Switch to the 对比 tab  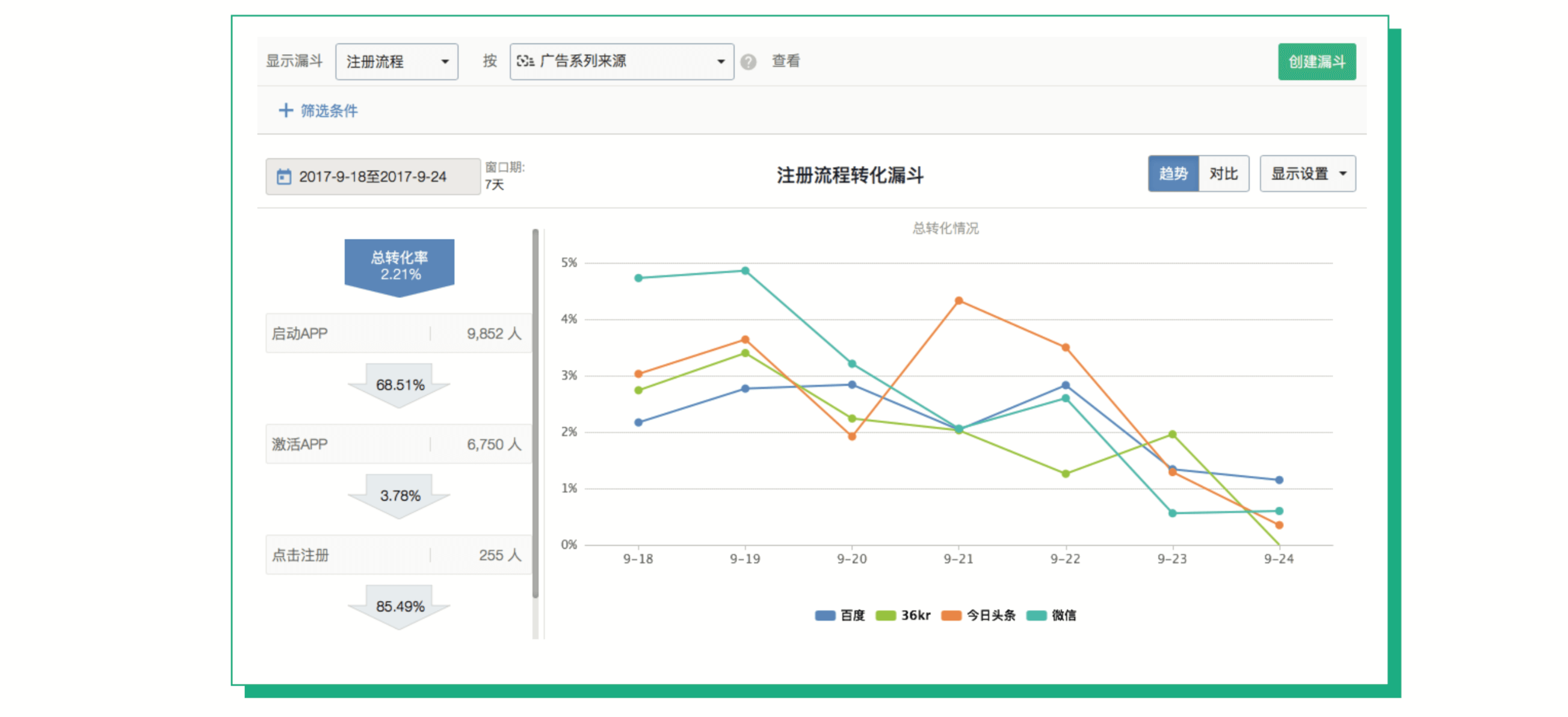point(1223,174)
